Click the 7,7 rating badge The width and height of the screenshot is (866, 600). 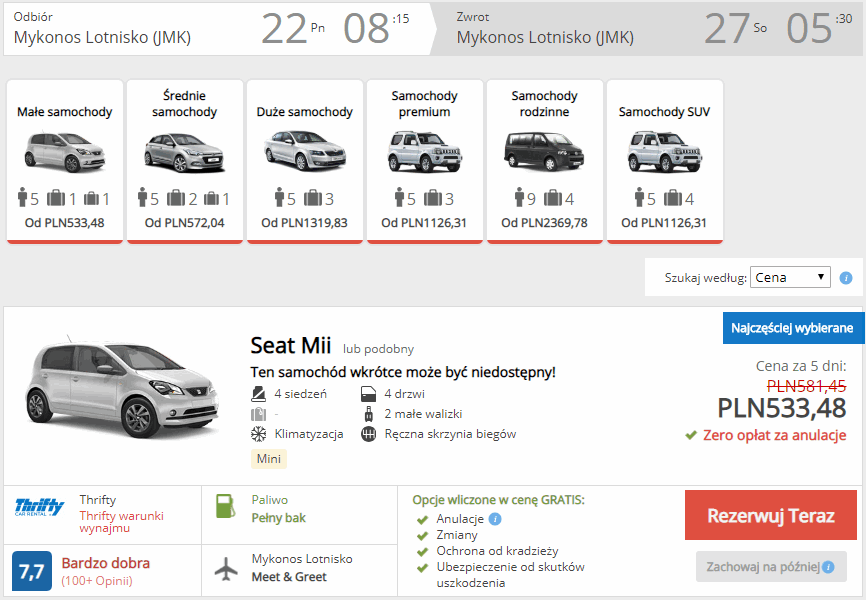[x=32, y=571]
